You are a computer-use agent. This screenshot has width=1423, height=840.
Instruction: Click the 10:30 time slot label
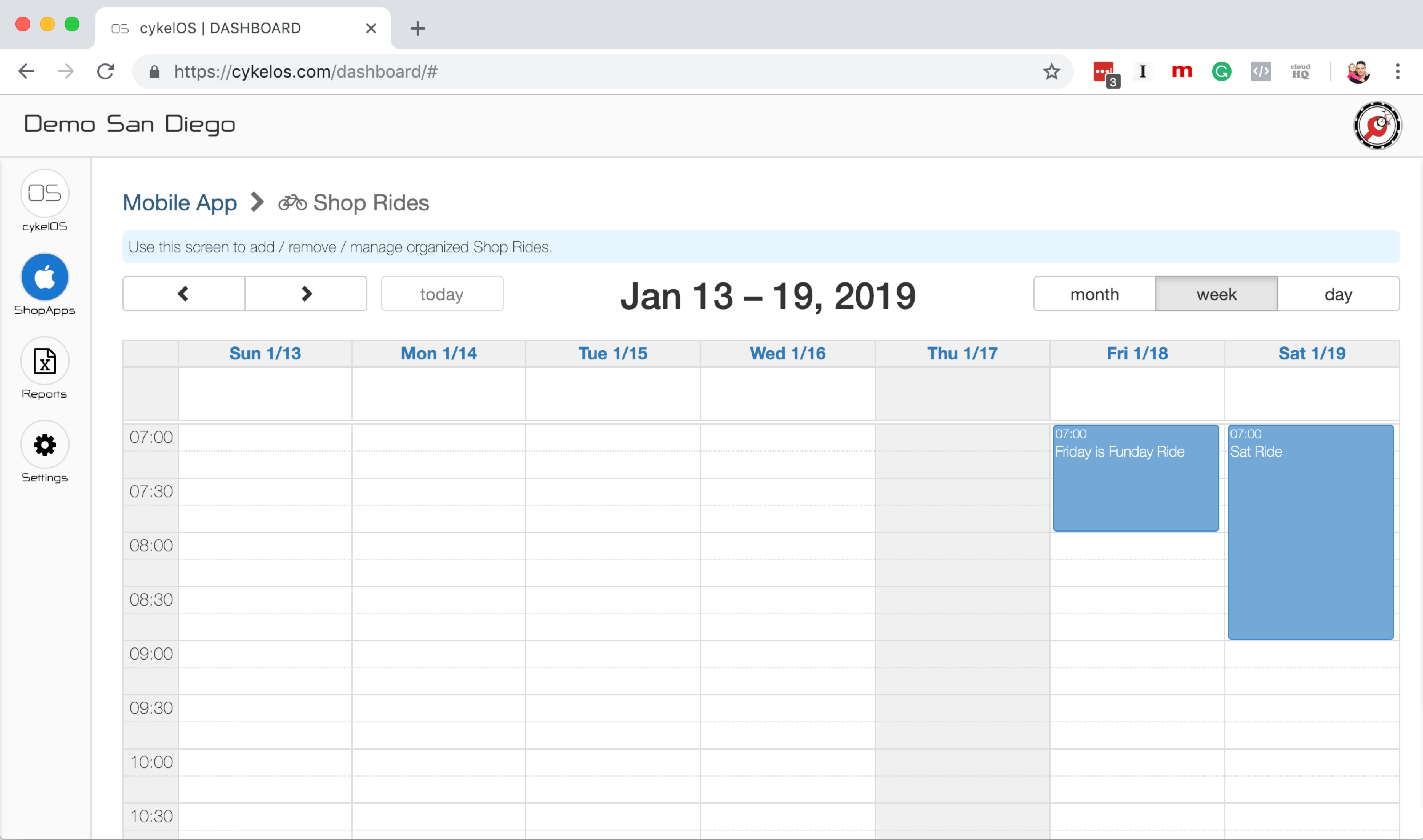151,816
